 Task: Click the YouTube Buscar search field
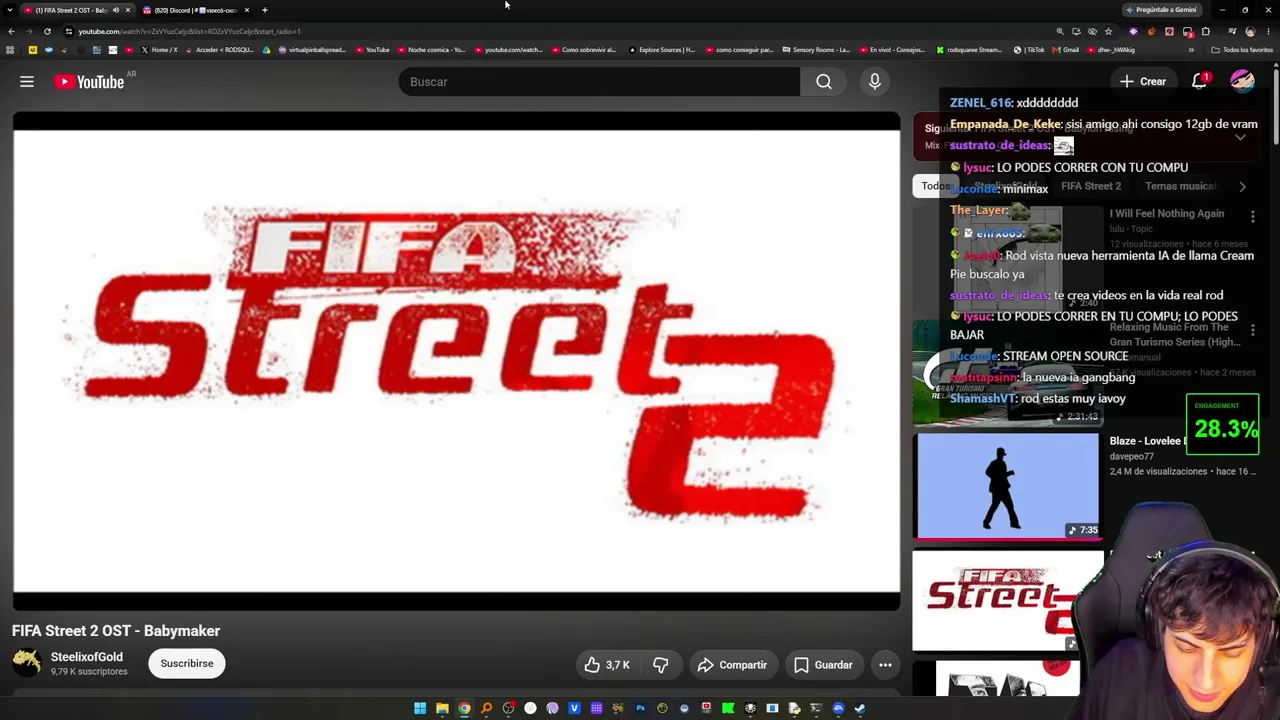coord(599,82)
